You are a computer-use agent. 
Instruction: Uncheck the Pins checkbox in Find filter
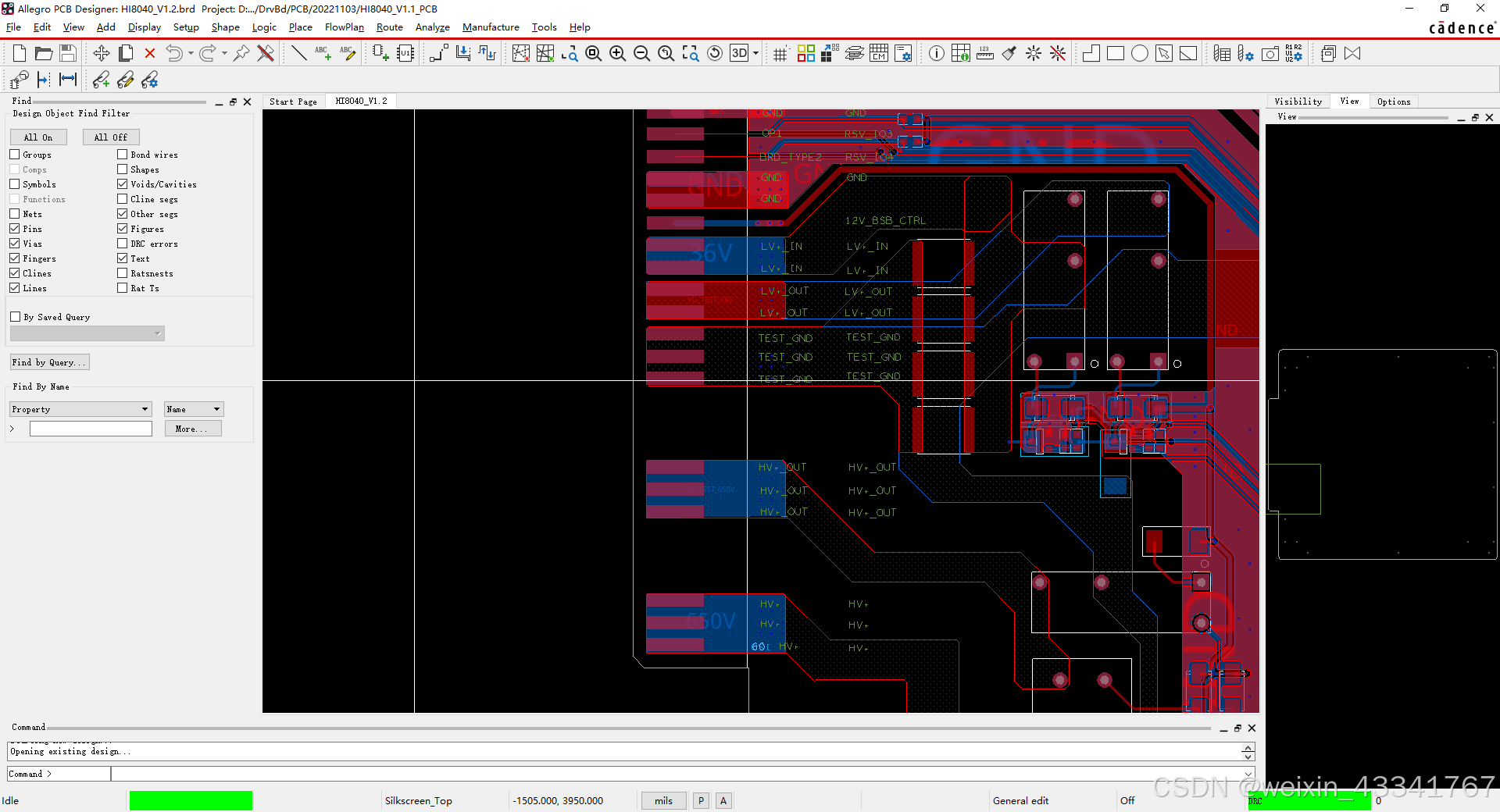[15, 229]
